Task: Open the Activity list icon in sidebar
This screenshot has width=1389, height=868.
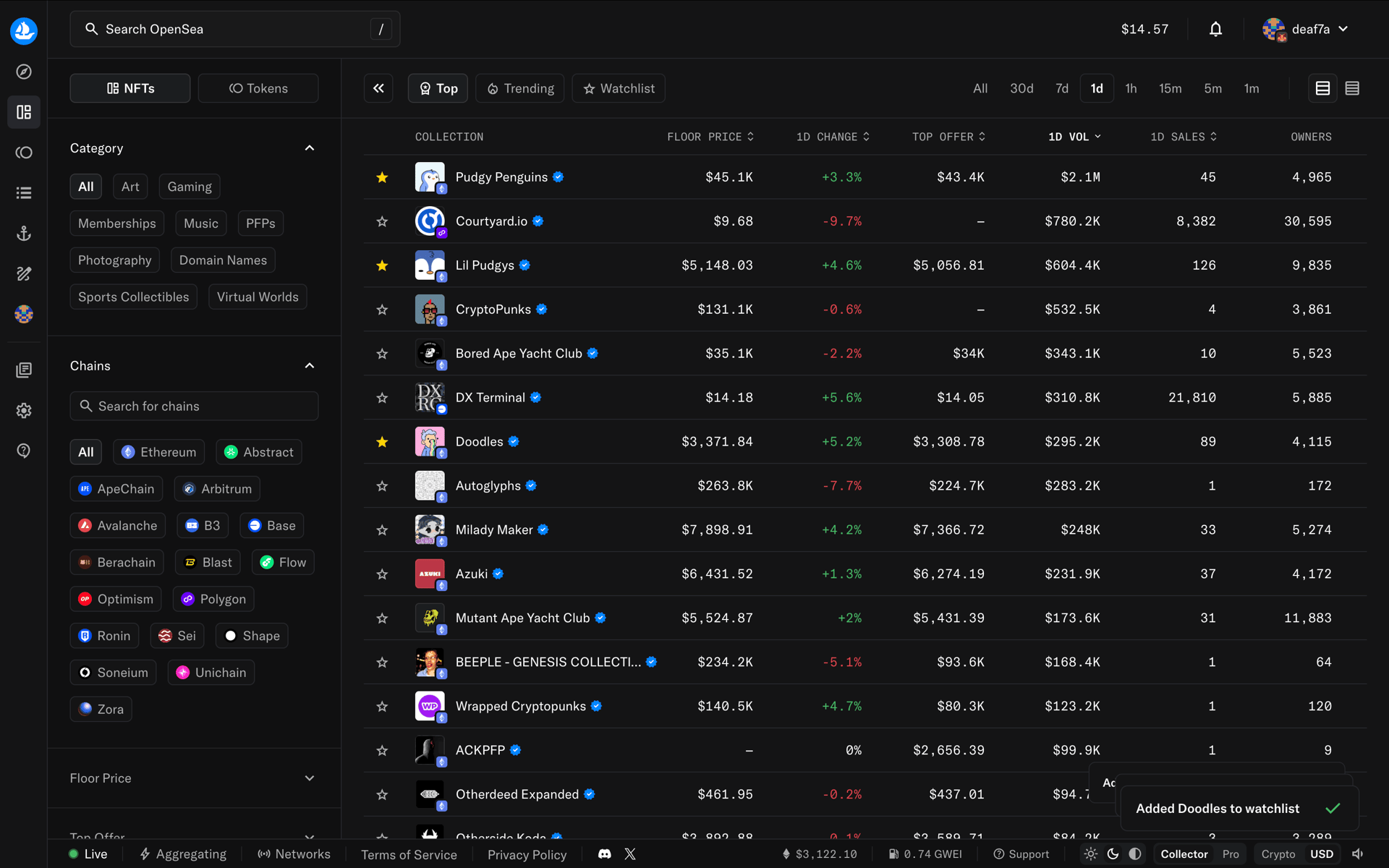Action: click(24, 193)
